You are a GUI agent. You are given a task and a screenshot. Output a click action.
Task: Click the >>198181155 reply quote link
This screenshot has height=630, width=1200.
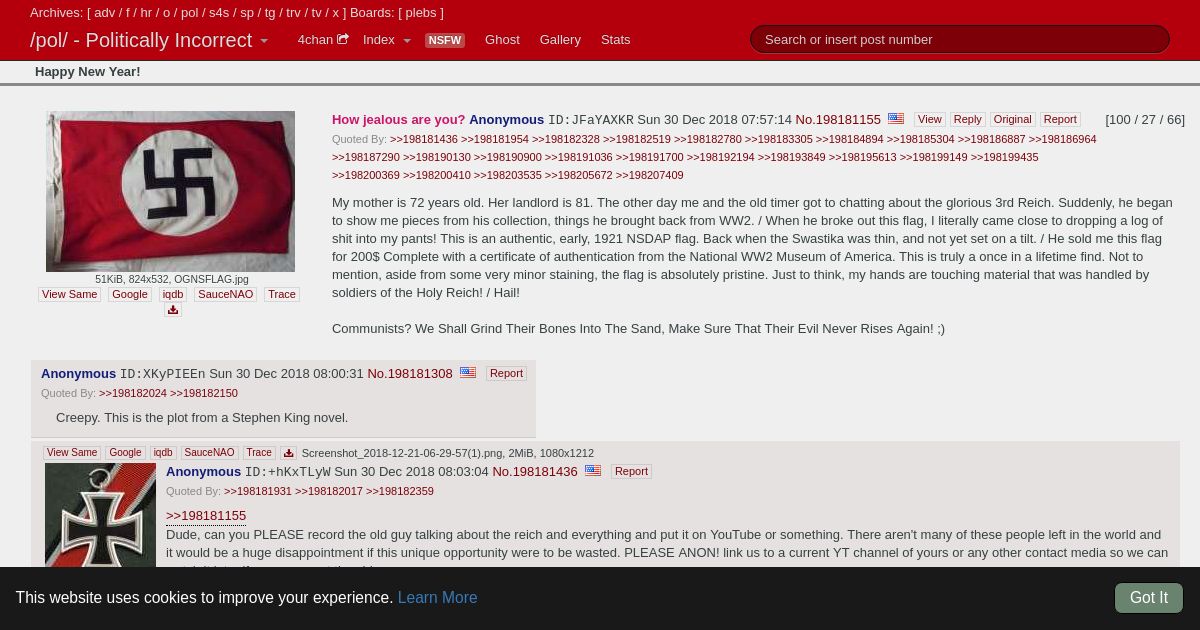pos(206,515)
